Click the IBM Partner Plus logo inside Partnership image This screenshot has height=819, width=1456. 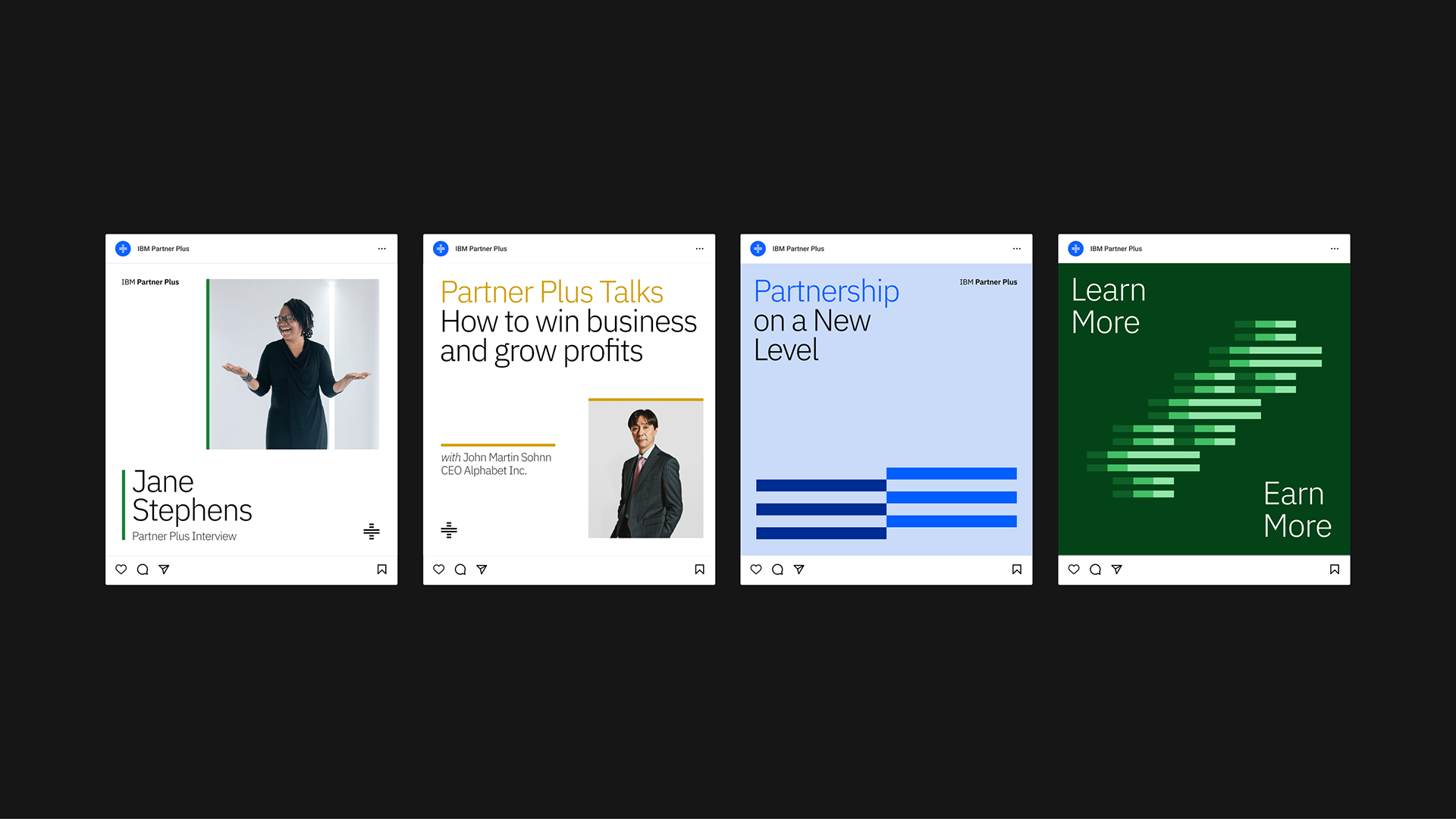[988, 282]
